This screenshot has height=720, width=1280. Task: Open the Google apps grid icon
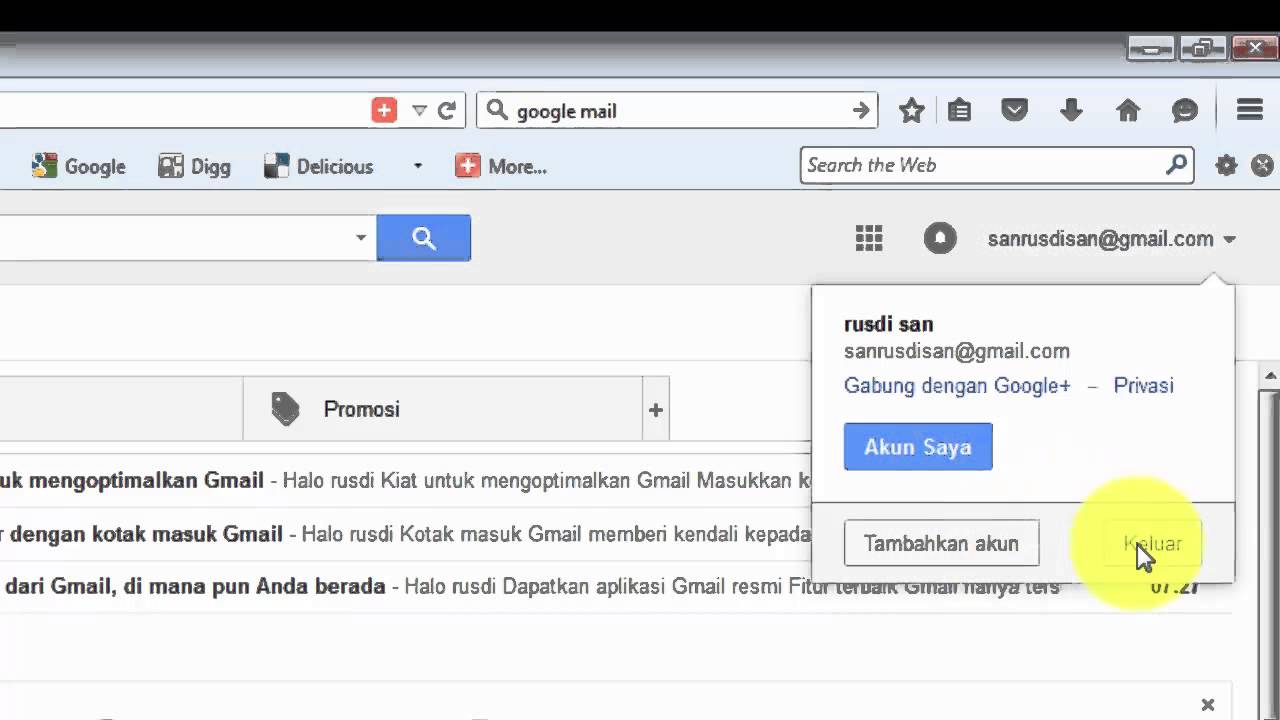(x=869, y=238)
